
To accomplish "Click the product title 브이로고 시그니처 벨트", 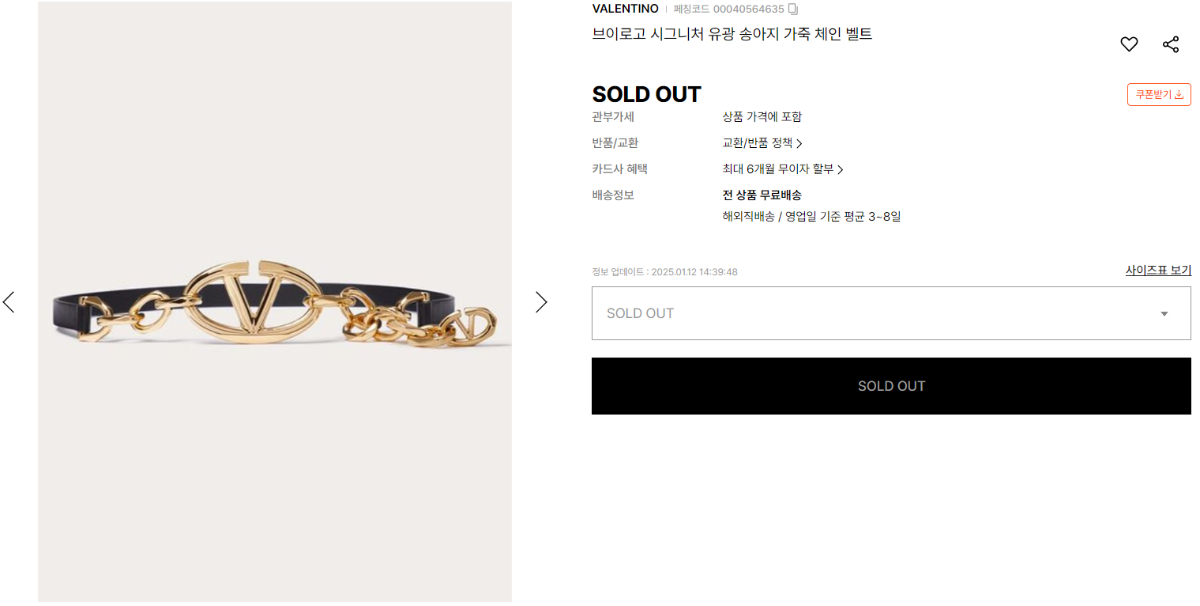I will pos(732,34).
